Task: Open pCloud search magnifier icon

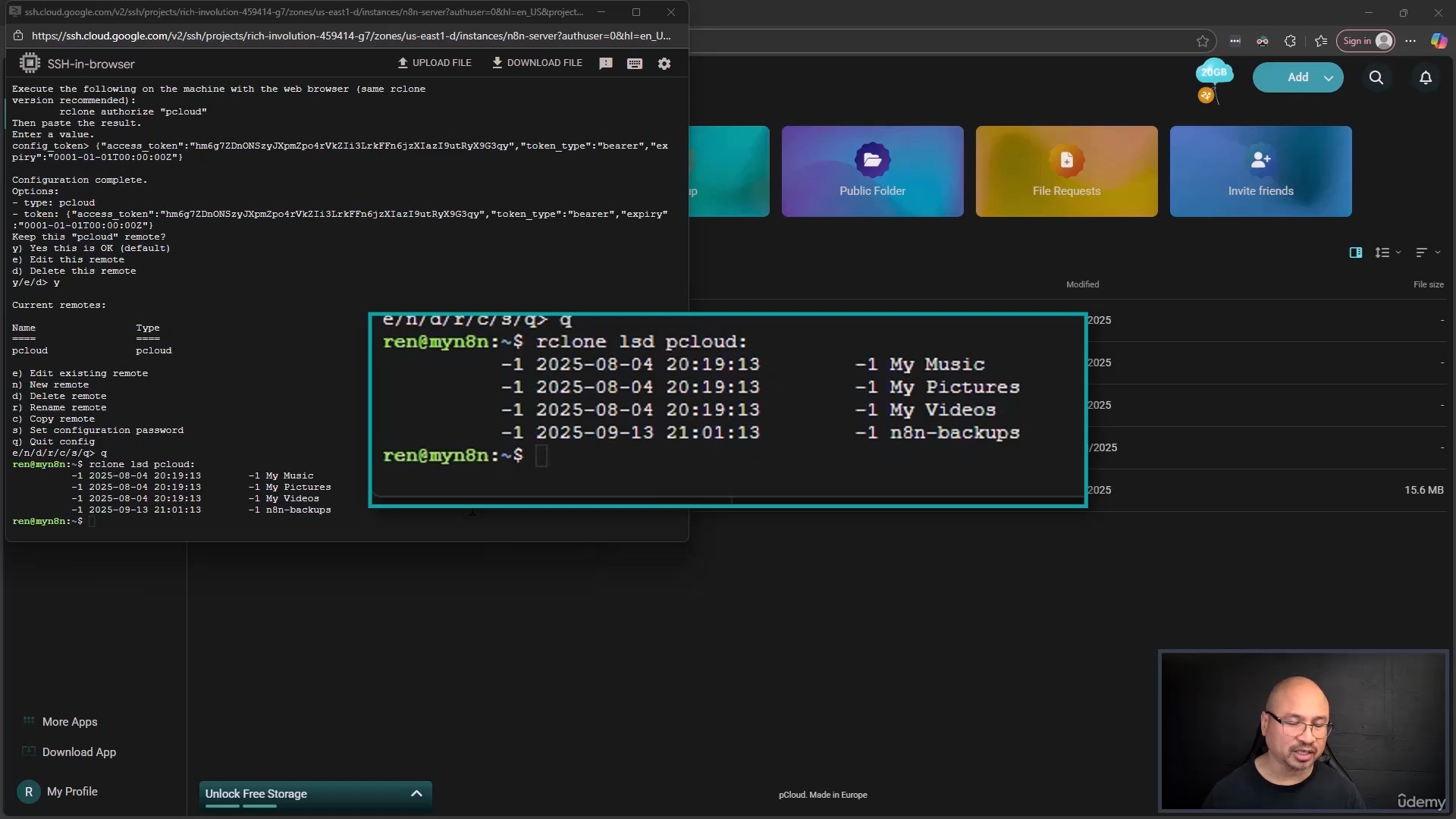Action: tap(1376, 77)
